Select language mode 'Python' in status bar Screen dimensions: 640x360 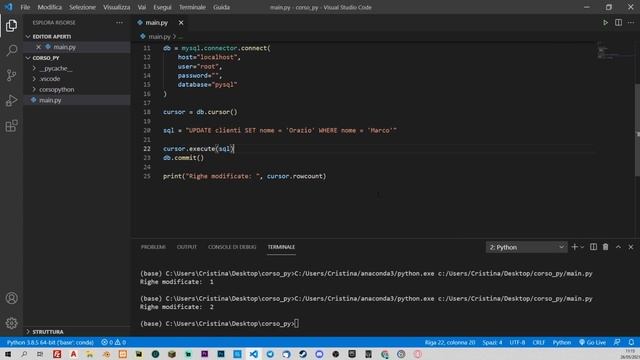(x=562, y=342)
